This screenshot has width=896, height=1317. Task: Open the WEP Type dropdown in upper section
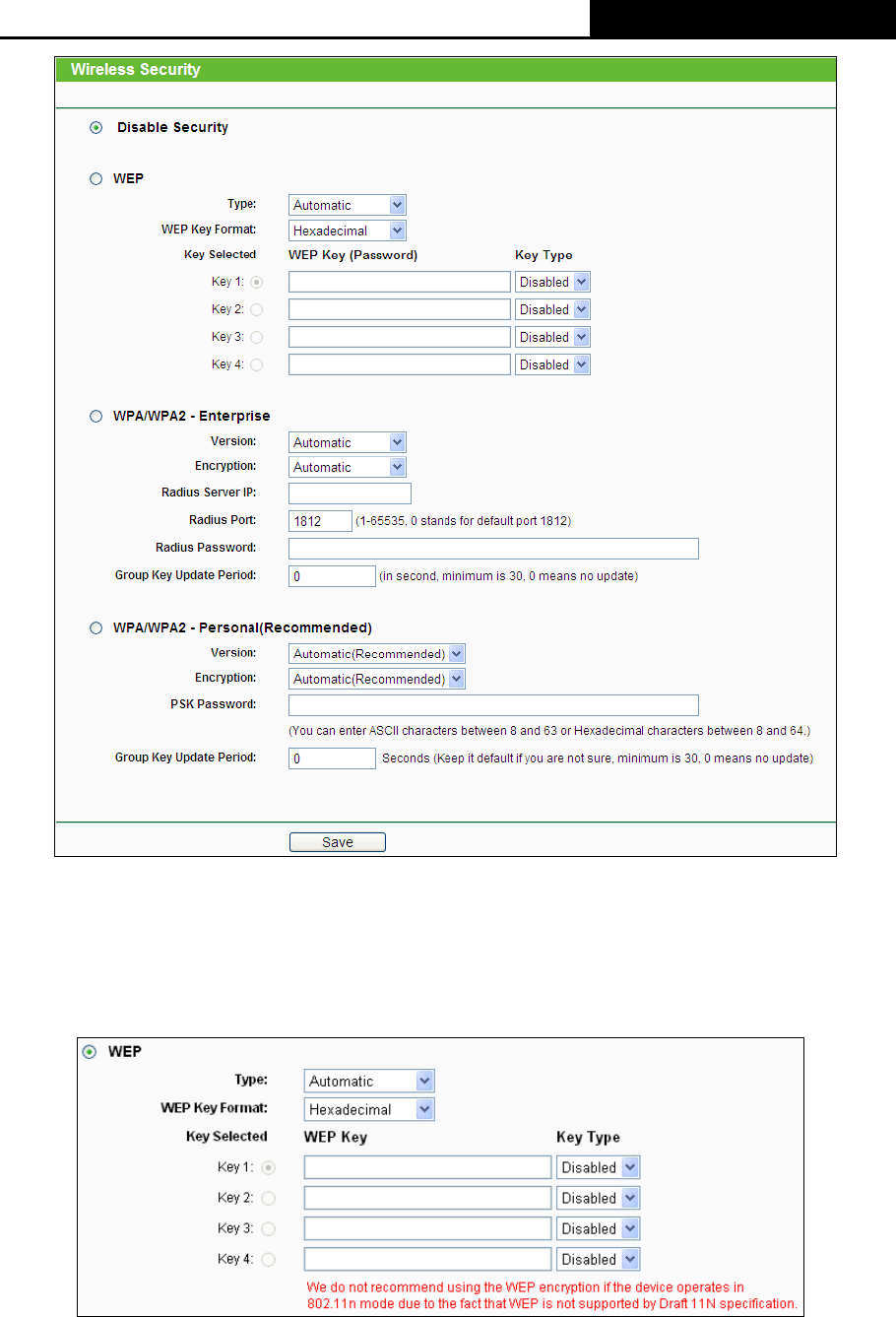pyautogui.click(x=348, y=205)
